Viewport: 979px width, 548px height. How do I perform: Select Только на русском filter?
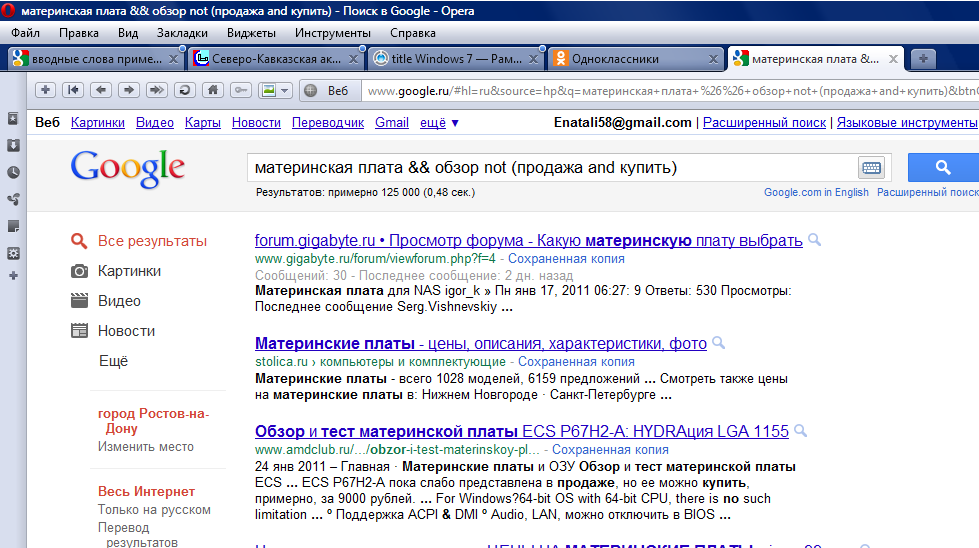pos(154,509)
